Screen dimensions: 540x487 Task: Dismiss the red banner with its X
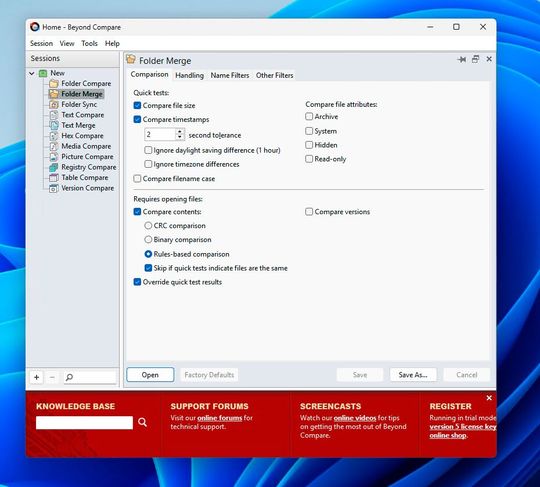[x=489, y=398]
